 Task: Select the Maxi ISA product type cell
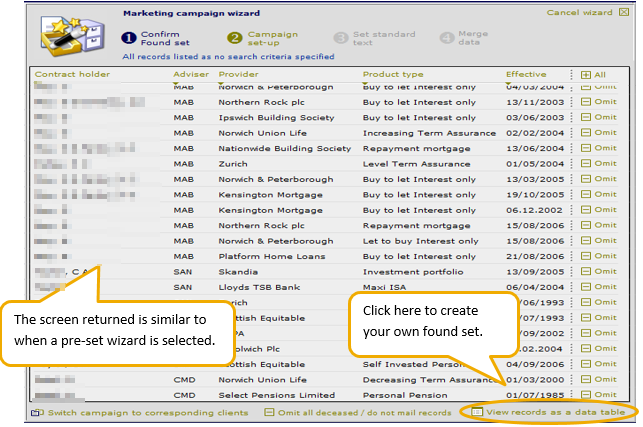(x=384, y=287)
